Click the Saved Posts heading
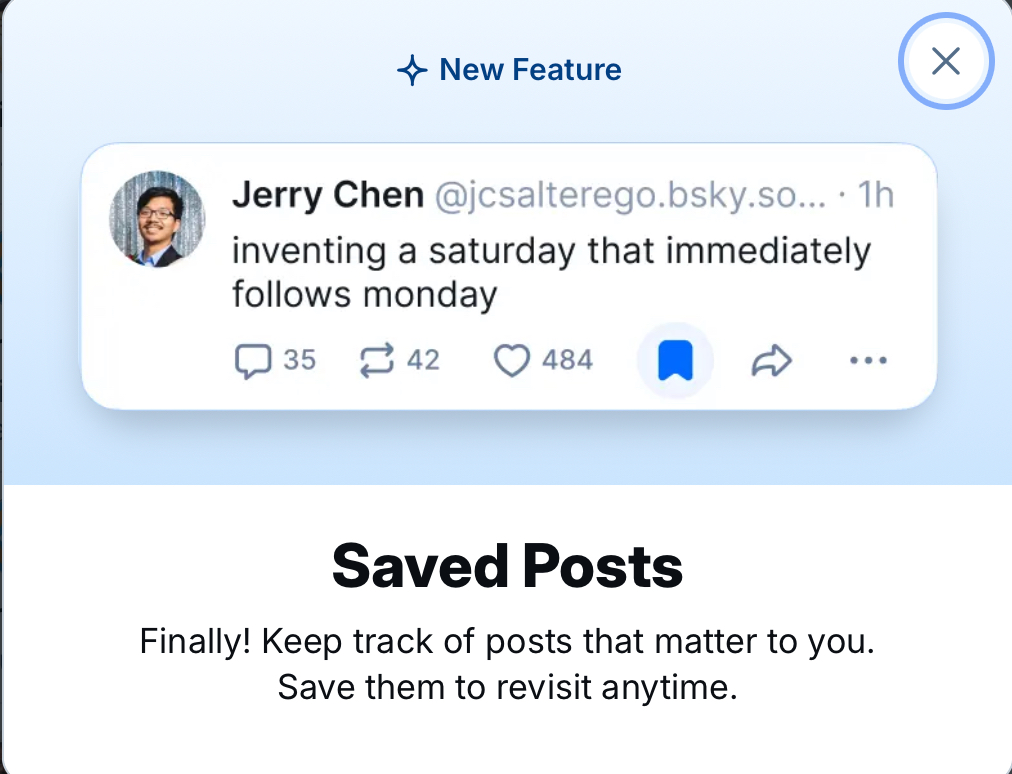 507,566
